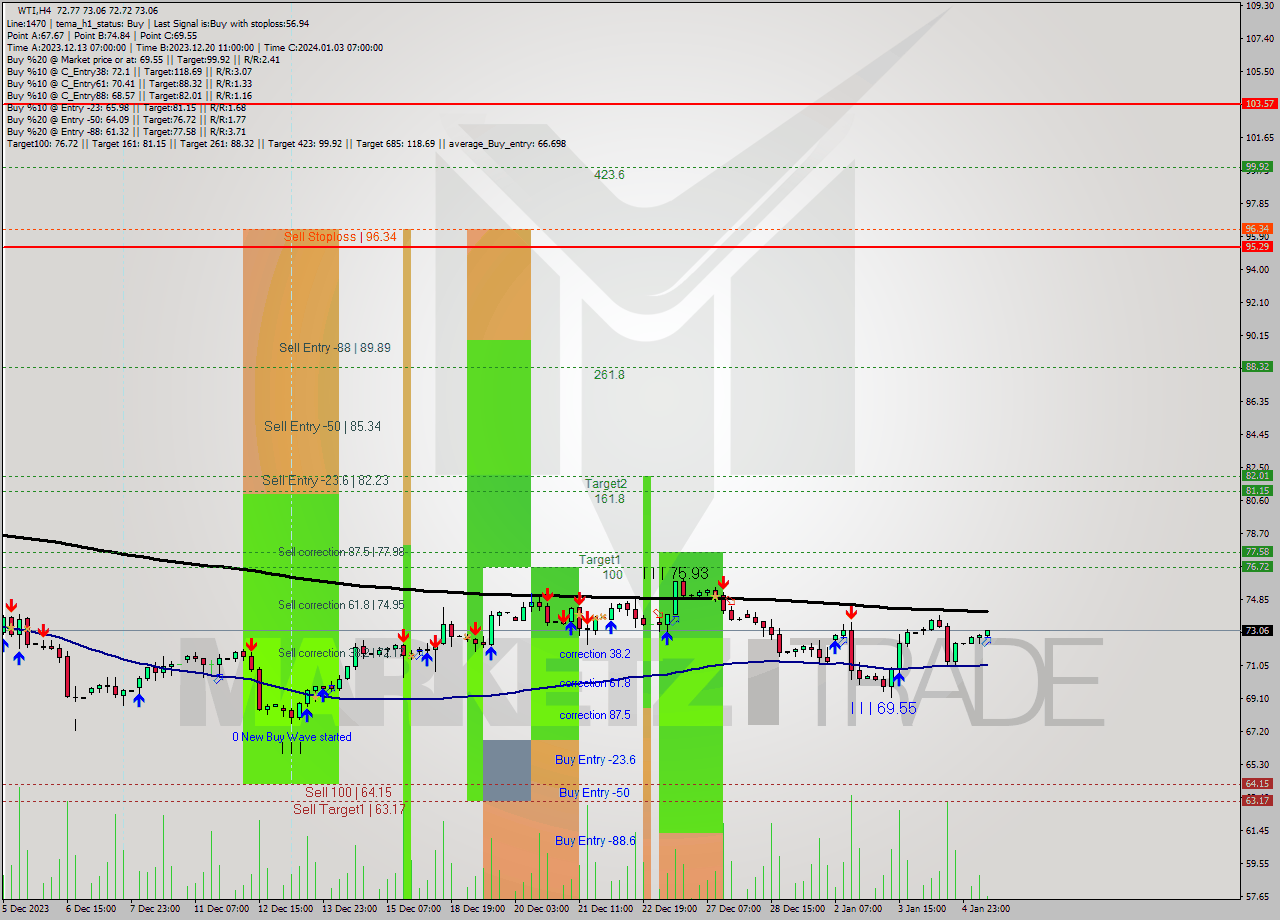Select '0 New Buy Wave started' annotation
The image size is (1280, 920).
pyautogui.click(x=292, y=737)
